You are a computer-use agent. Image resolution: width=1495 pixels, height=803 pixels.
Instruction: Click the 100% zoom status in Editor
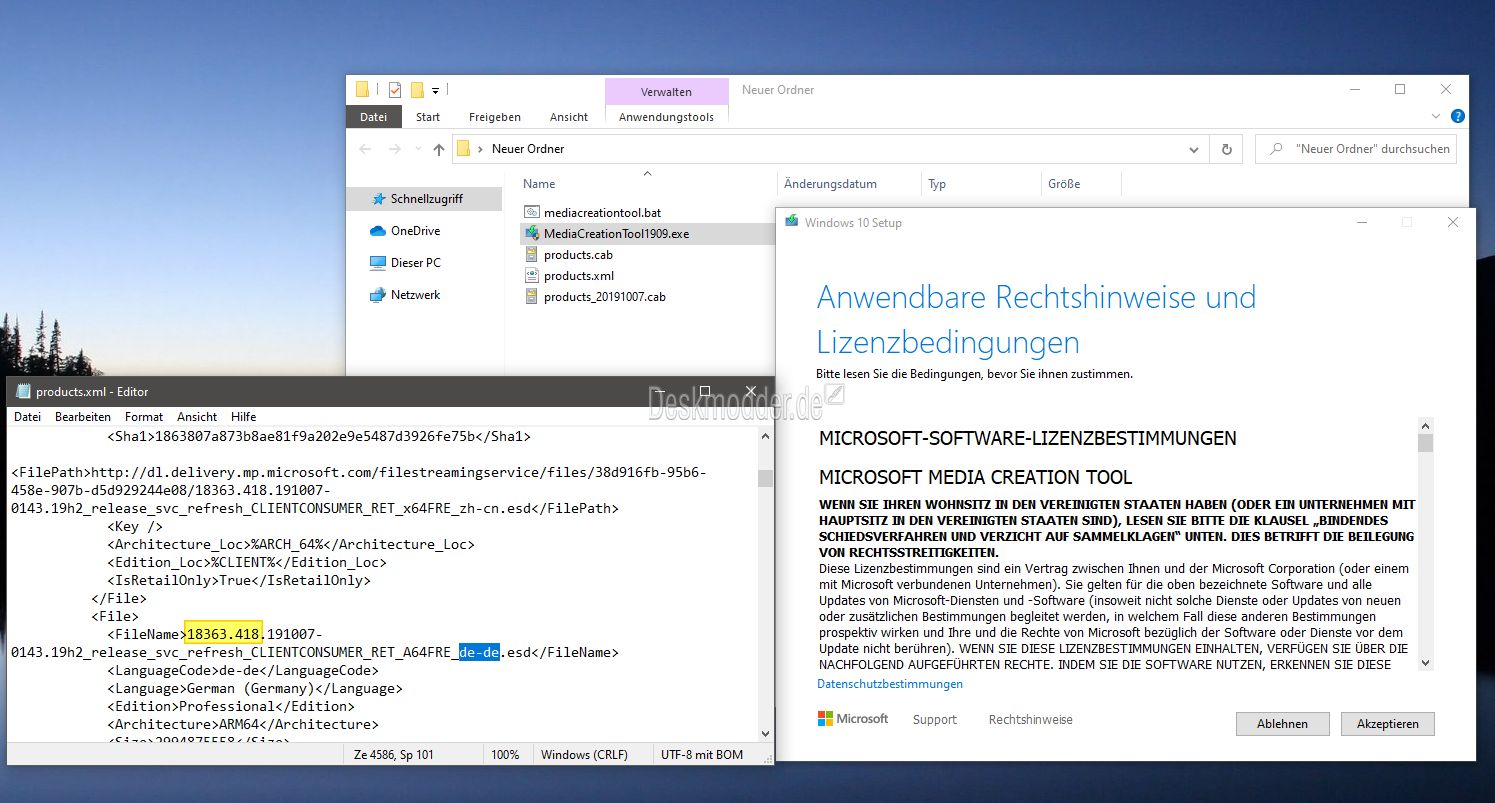pos(505,755)
